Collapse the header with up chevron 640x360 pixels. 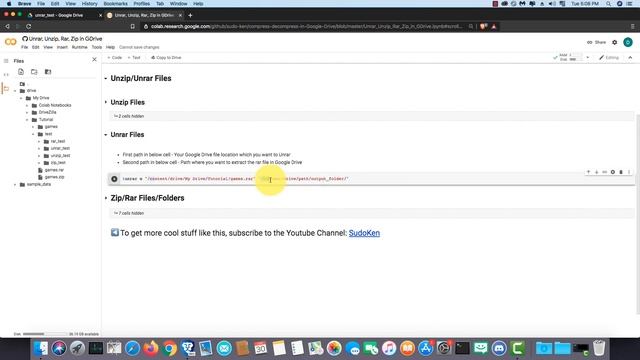(630, 58)
